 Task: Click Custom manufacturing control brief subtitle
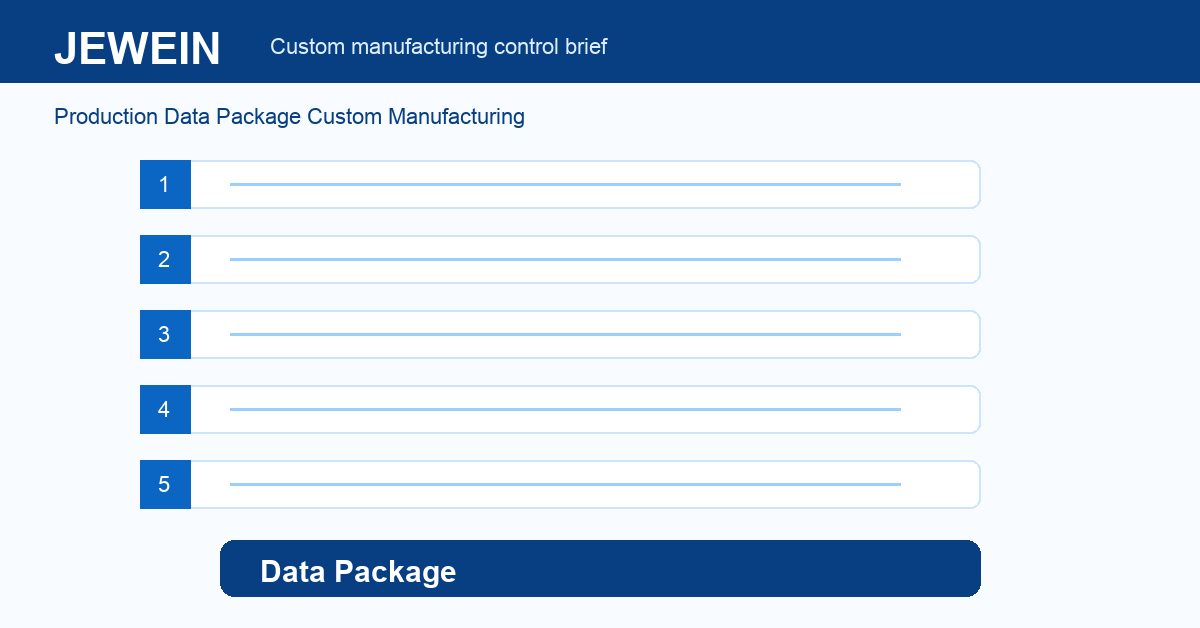click(x=439, y=47)
